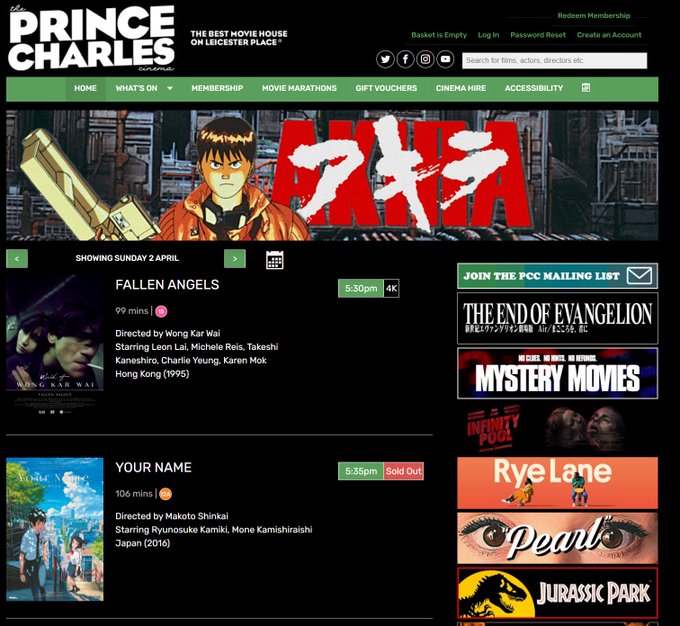This screenshot has width=680, height=626.
Task: Open the Jurassic Park banner
Action: [x=557, y=593]
